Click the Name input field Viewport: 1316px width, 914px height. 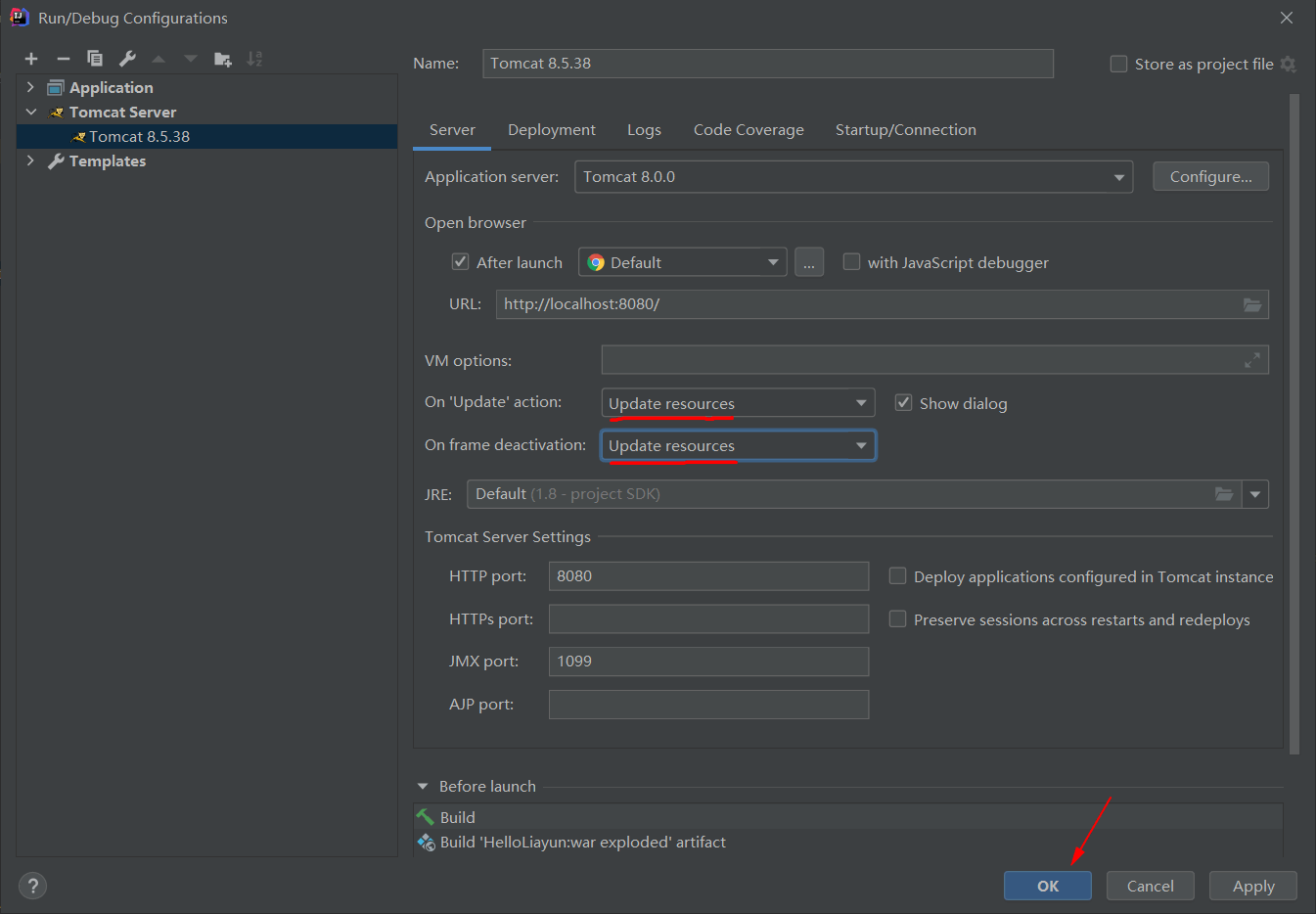768,64
